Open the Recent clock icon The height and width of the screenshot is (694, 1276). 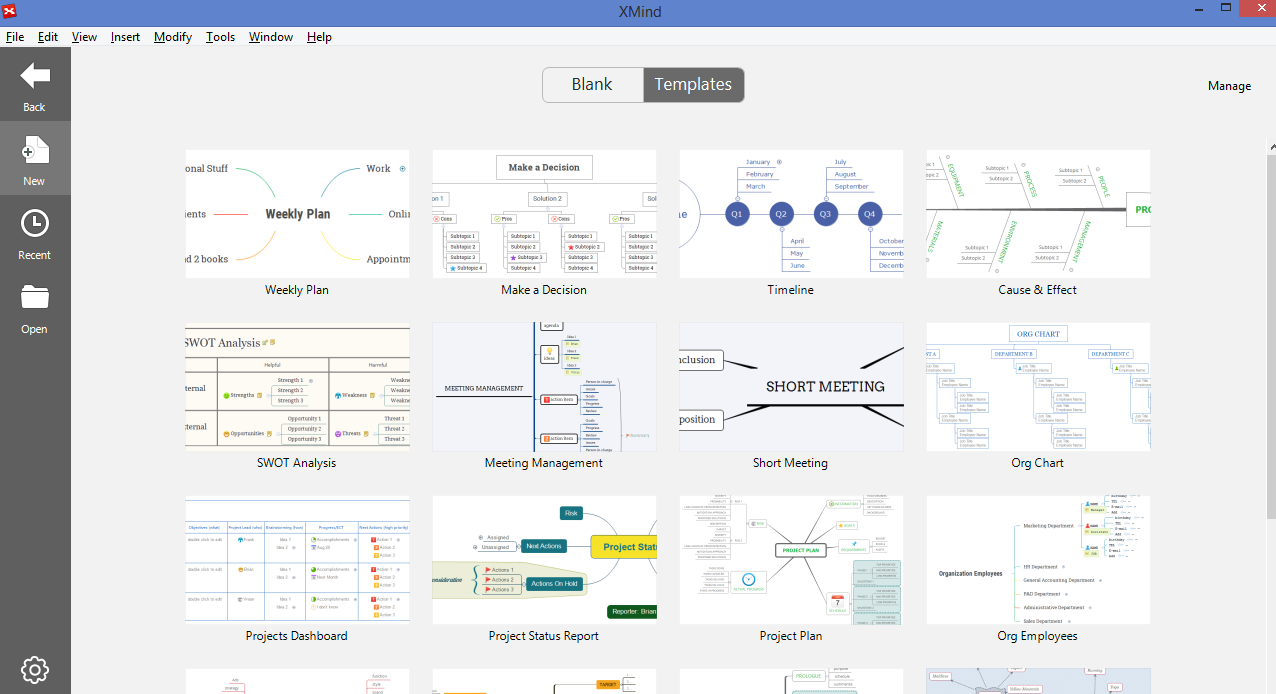tap(35, 223)
